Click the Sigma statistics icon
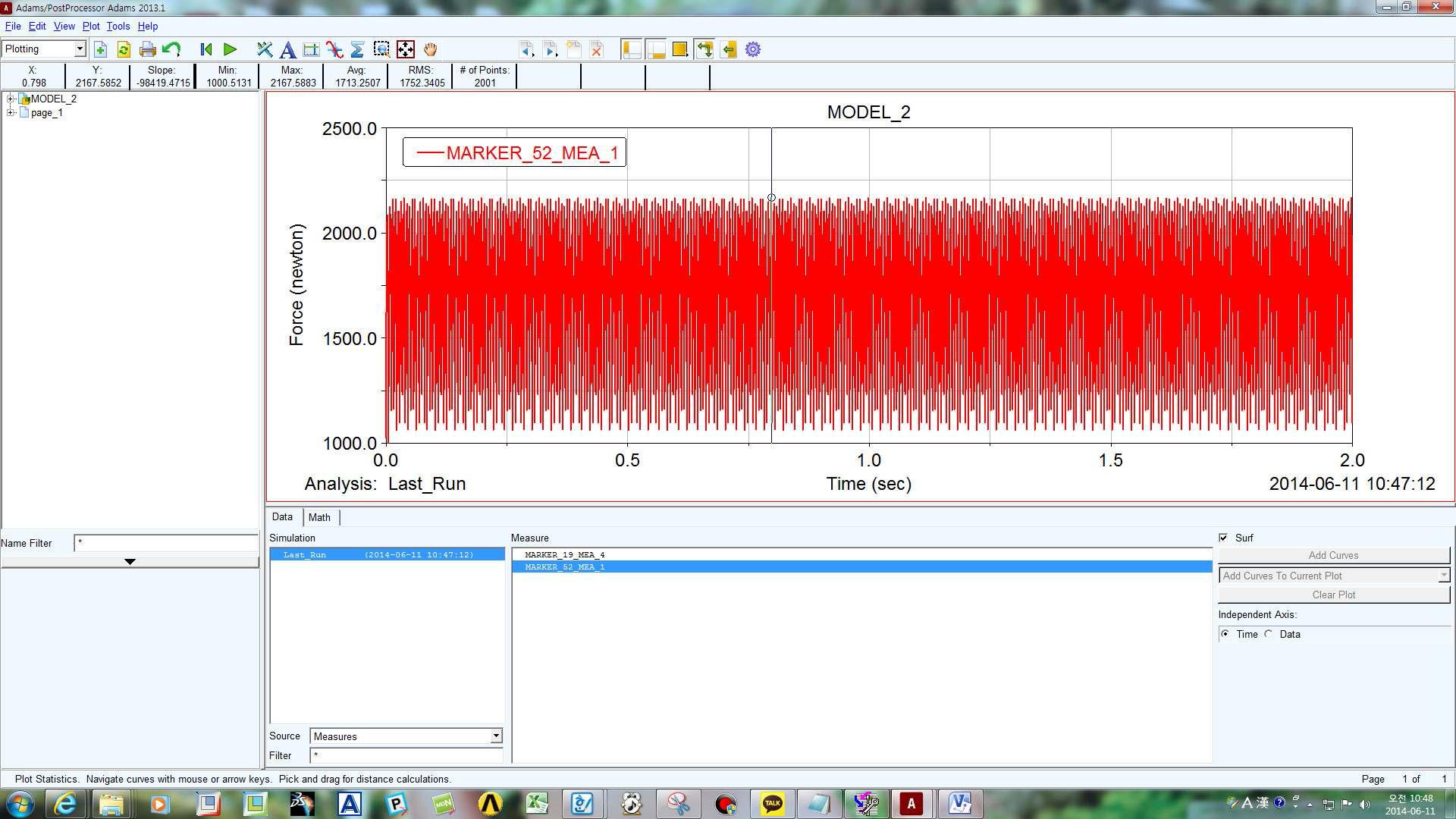The image size is (1456, 819). [x=358, y=50]
